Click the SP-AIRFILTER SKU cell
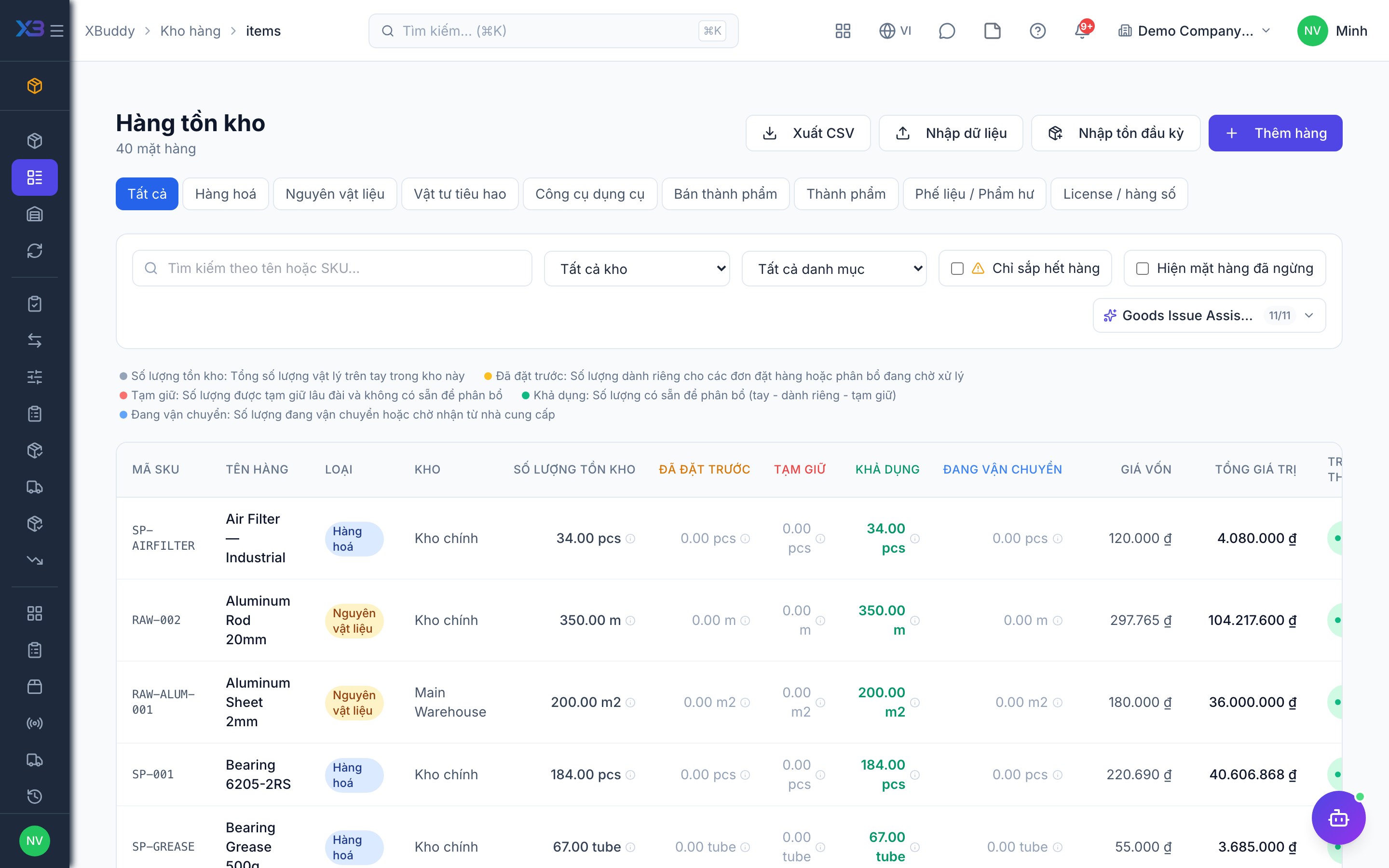Image resolution: width=1389 pixels, height=868 pixels. coord(163,539)
